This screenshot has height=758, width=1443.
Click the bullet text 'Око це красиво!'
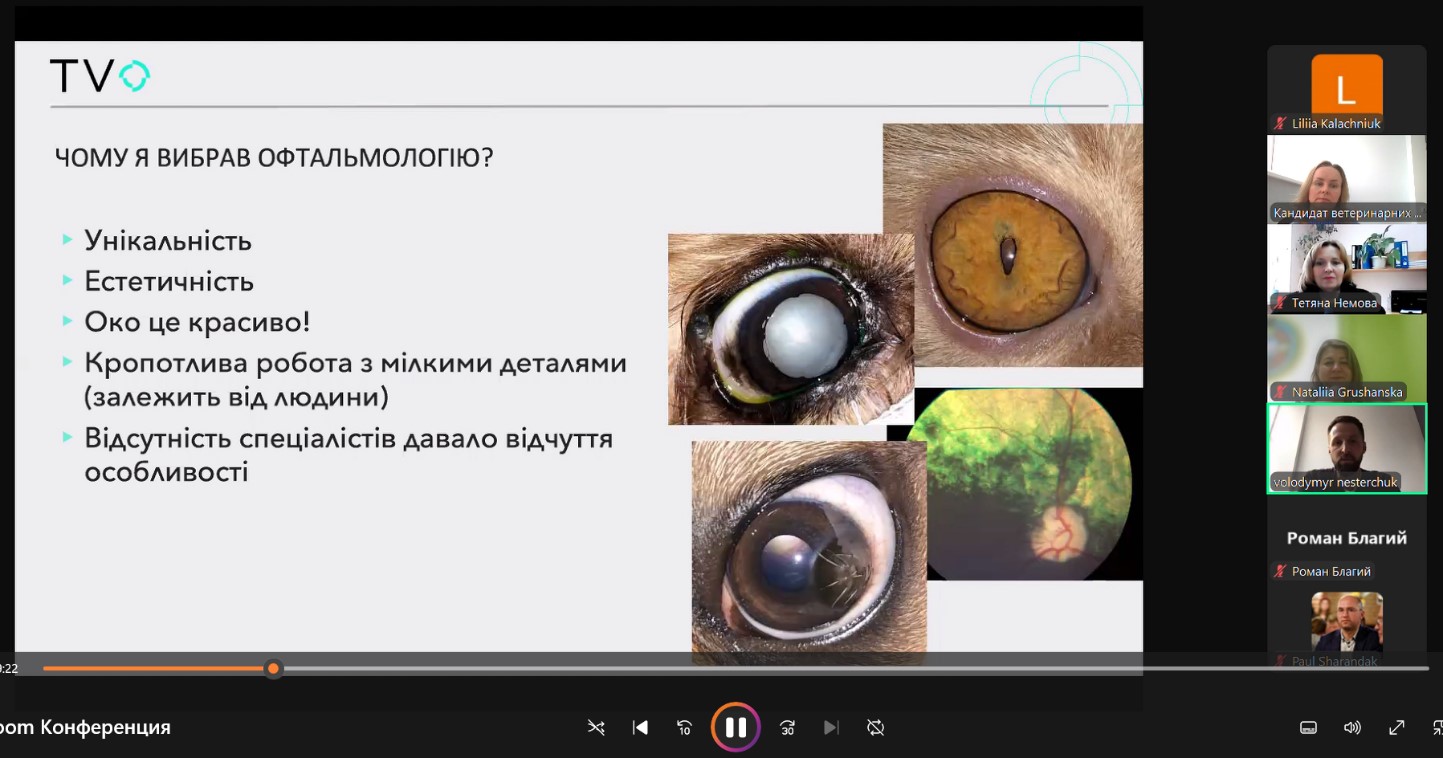point(197,322)
